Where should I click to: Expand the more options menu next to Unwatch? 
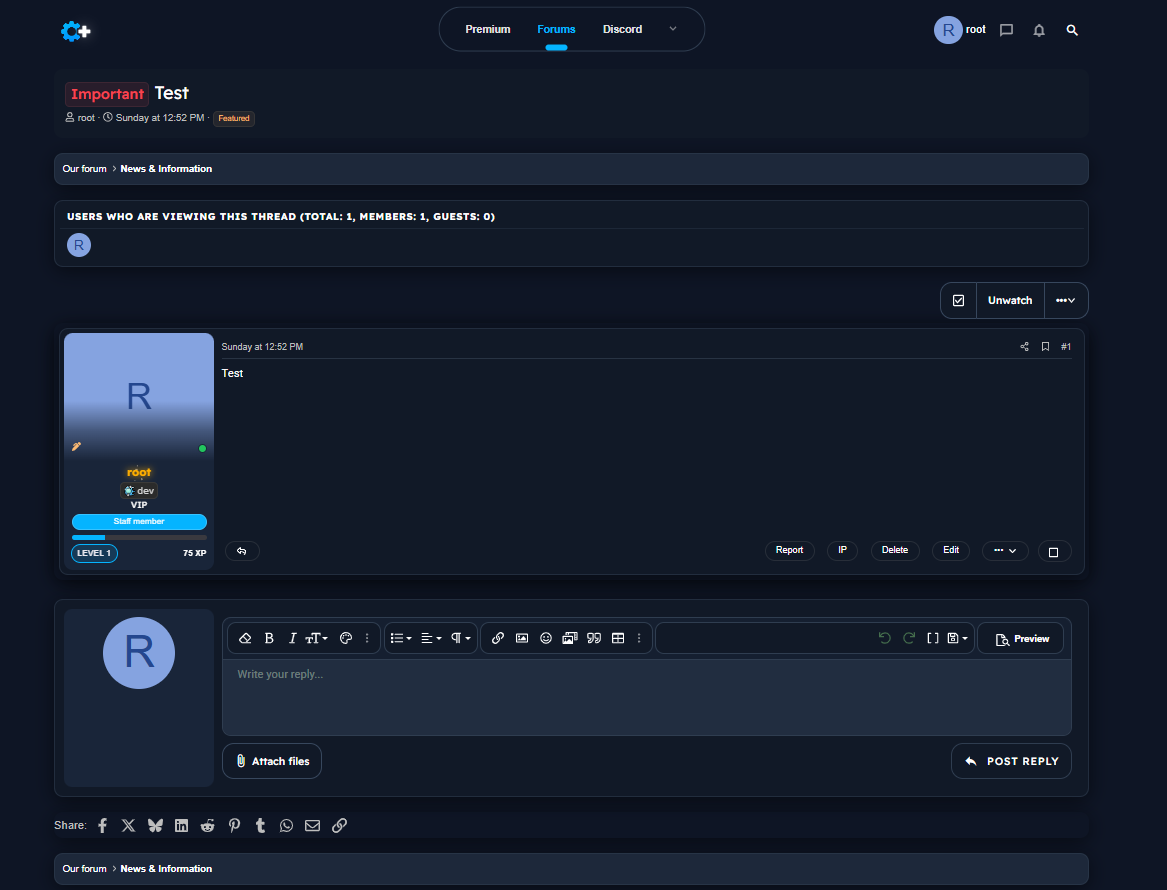coord(1066,300)
